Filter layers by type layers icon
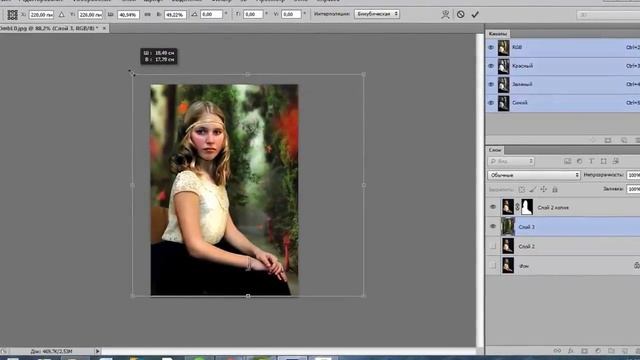Image resolution: width=640 pixels, height=360 pixels. pos(591,161)
